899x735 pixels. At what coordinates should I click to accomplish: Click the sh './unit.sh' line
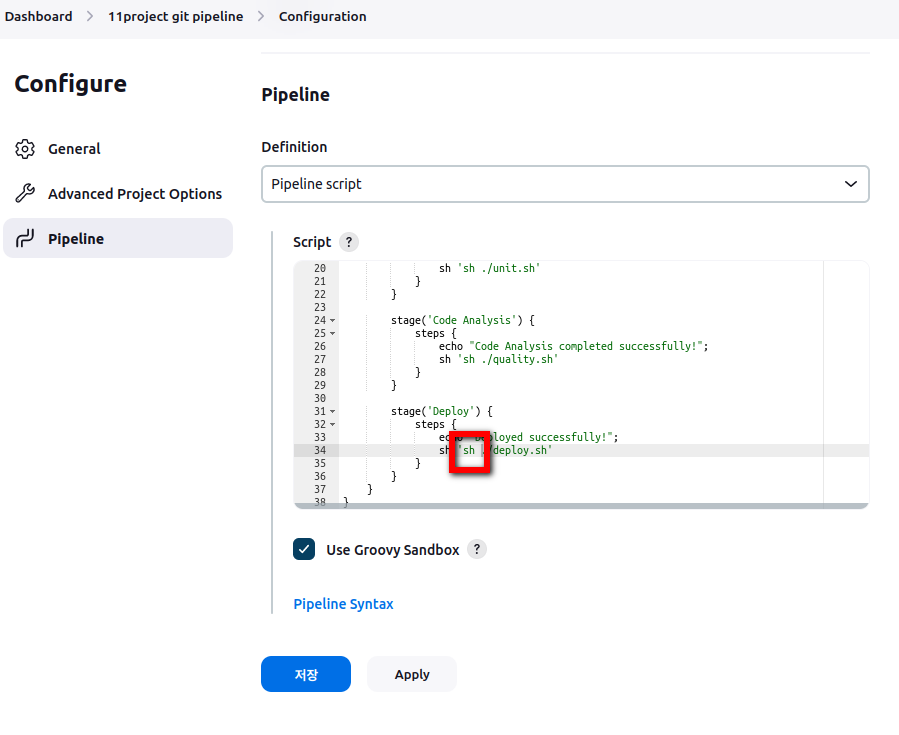click(490, 268)
